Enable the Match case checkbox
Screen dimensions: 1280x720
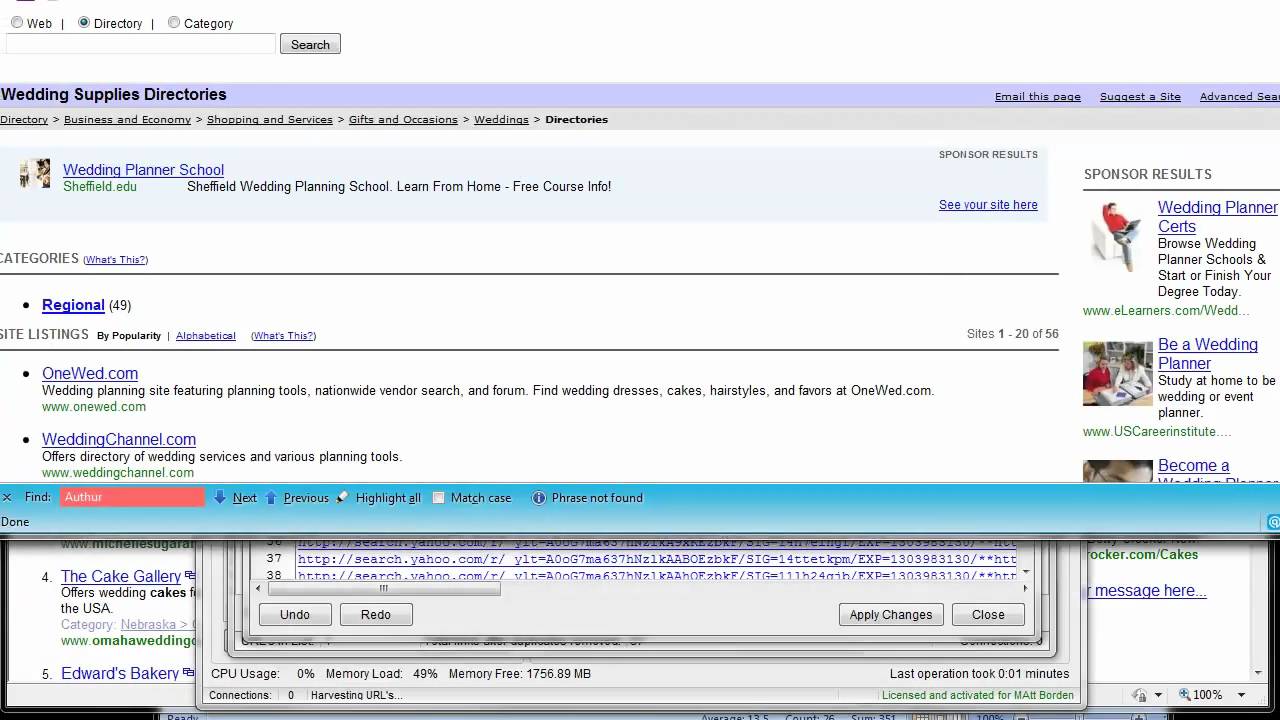pos(438,498)
